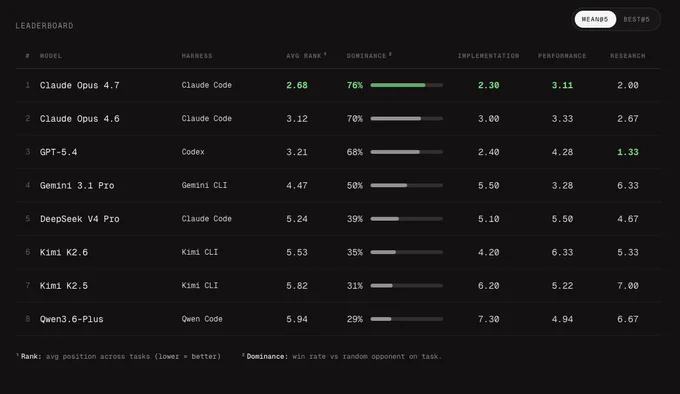The image size is (680, 394).
Task: Click the GPT-5.4 dominance bar
Action: (406, 152)
